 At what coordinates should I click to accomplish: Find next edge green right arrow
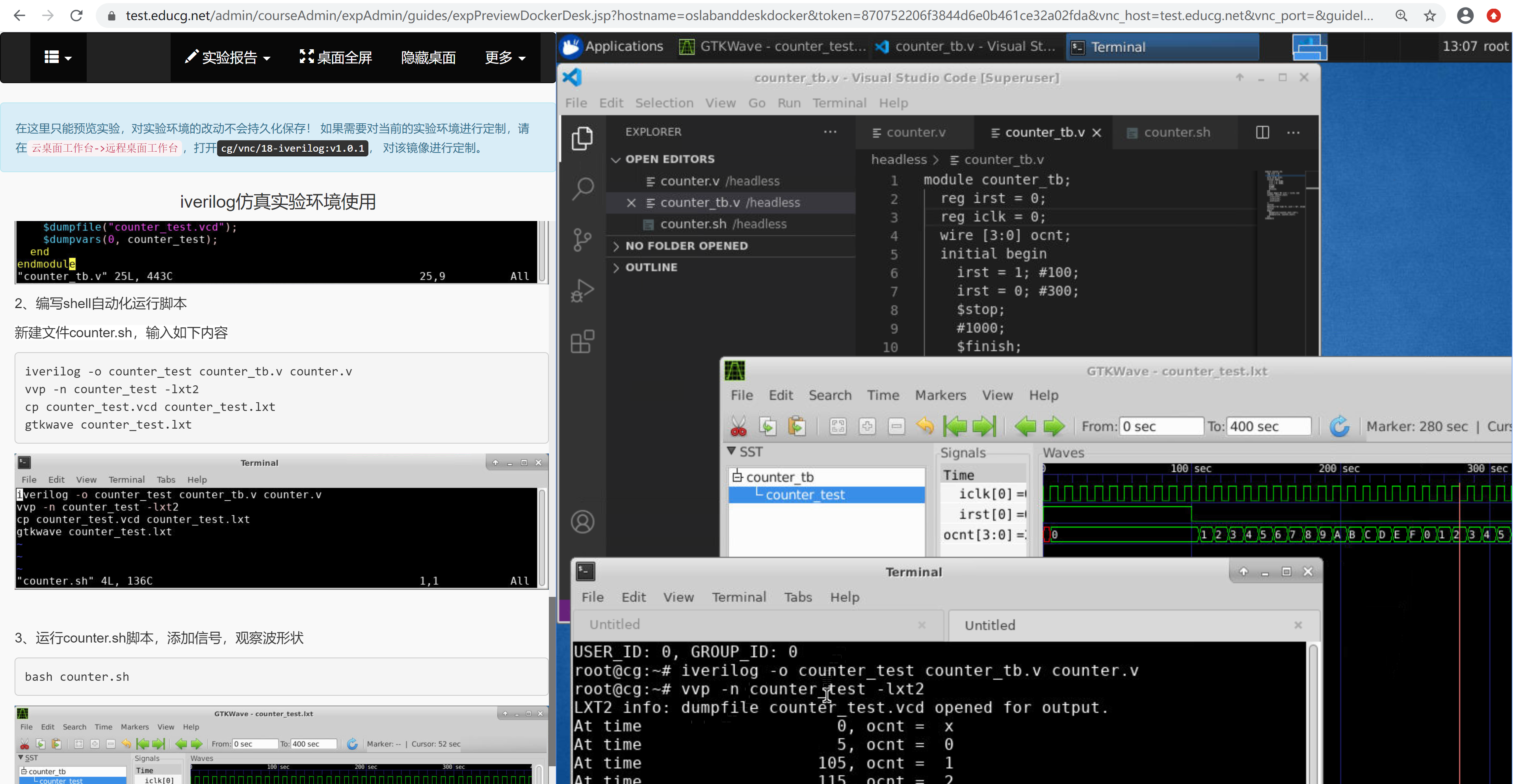[1054, 426]
